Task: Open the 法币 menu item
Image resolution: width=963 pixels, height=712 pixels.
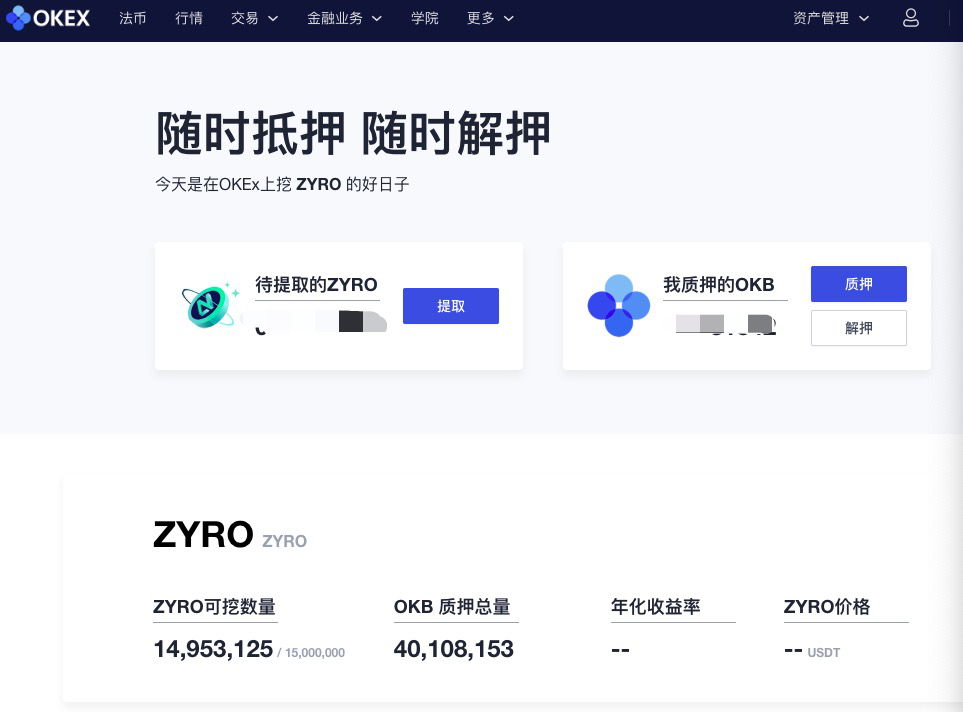Action: (133, 18)
